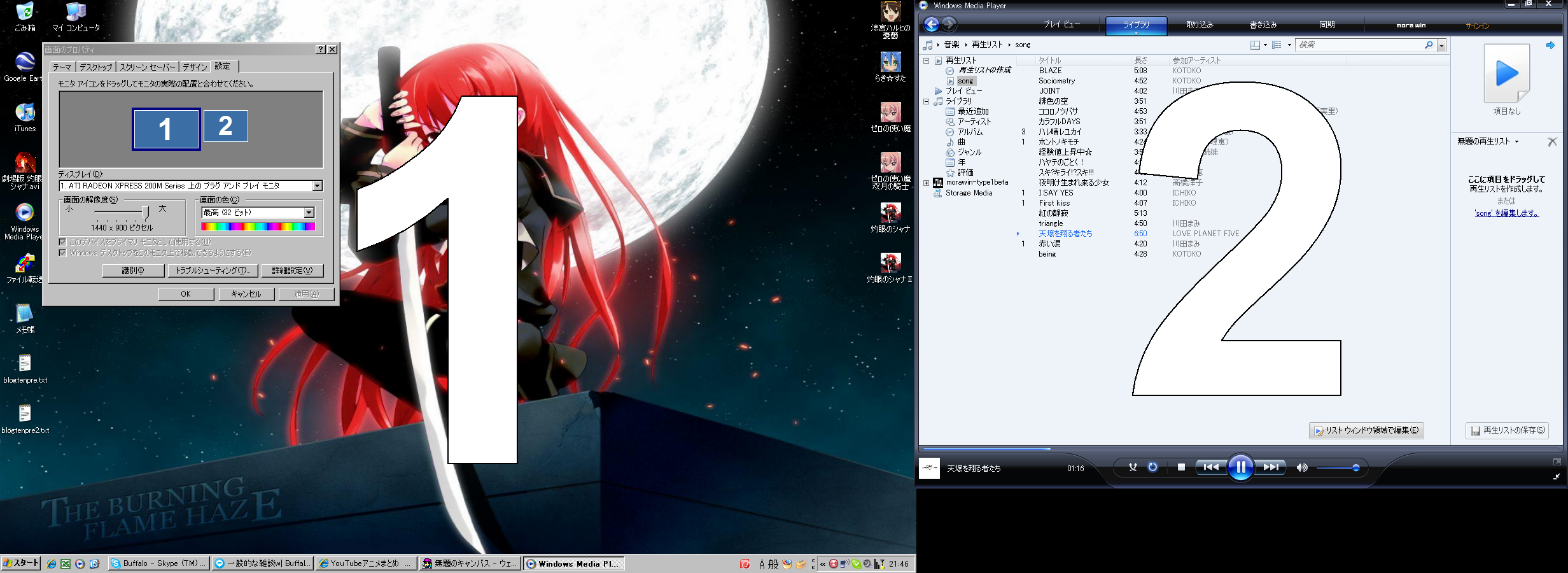
Task: Skip to next track in Media Player
Action: [x=1271, y=467]
